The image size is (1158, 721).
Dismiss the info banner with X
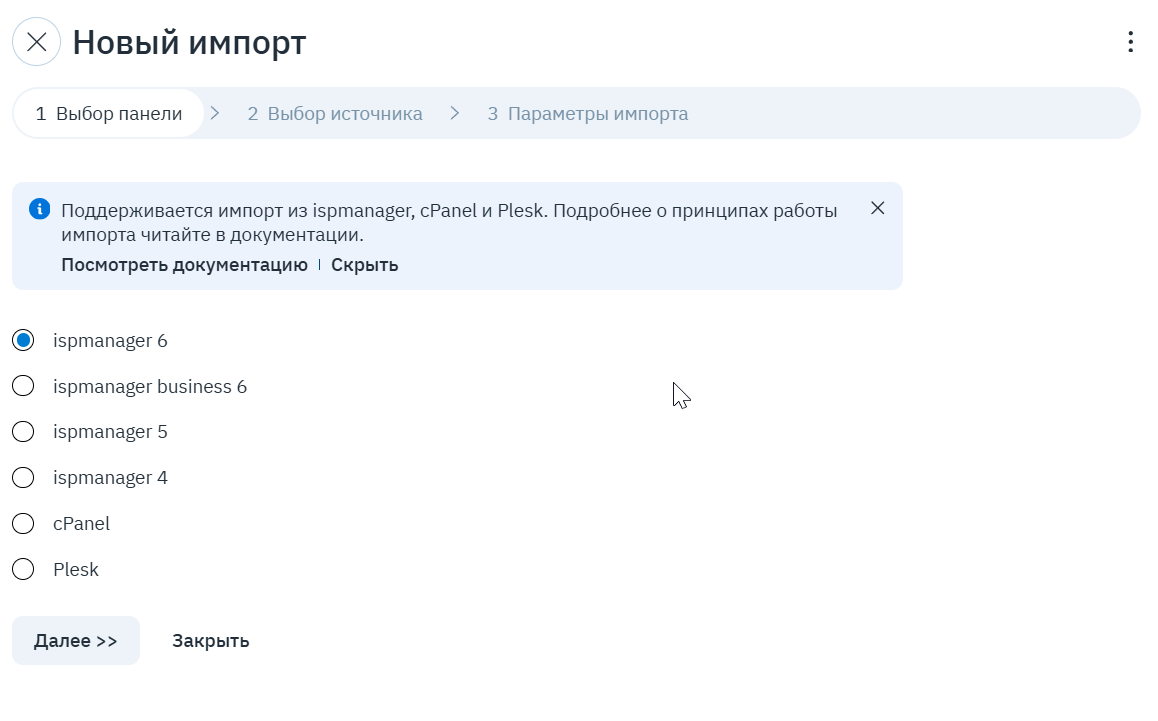click(877, 208)
